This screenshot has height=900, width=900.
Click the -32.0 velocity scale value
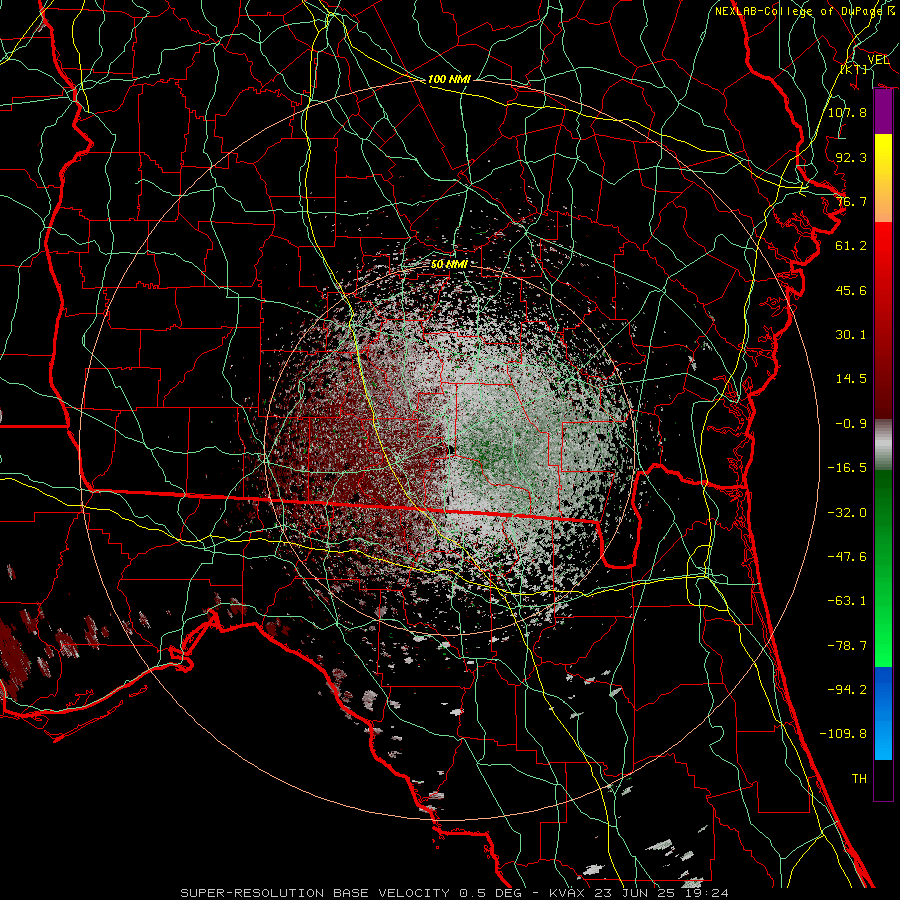847,513
